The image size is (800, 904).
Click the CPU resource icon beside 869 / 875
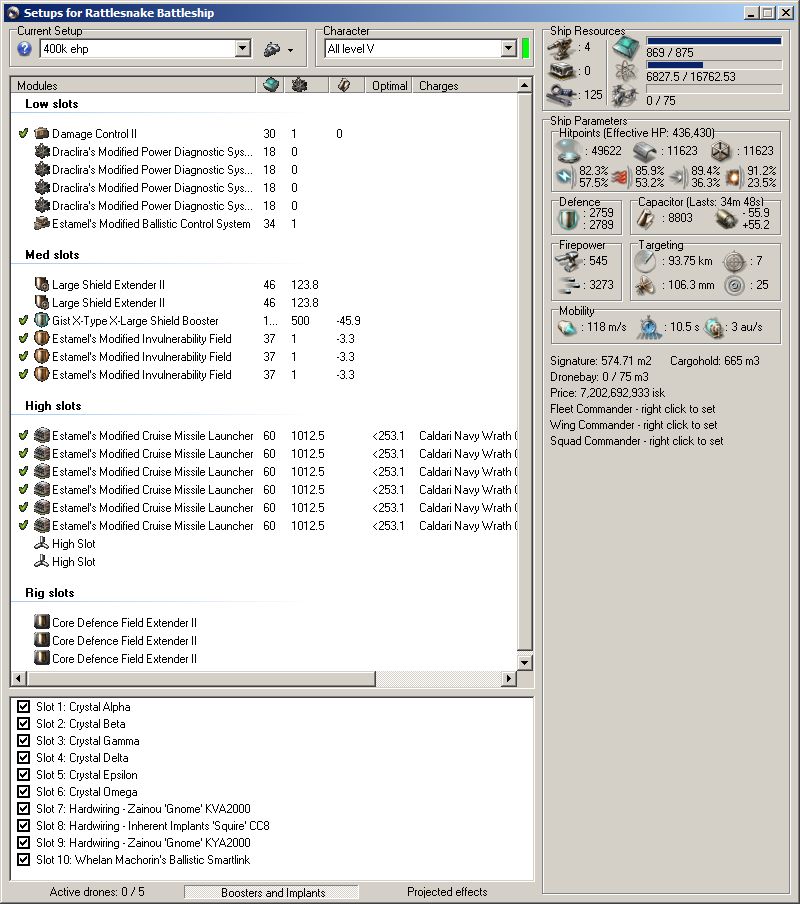tap(625, 48)
